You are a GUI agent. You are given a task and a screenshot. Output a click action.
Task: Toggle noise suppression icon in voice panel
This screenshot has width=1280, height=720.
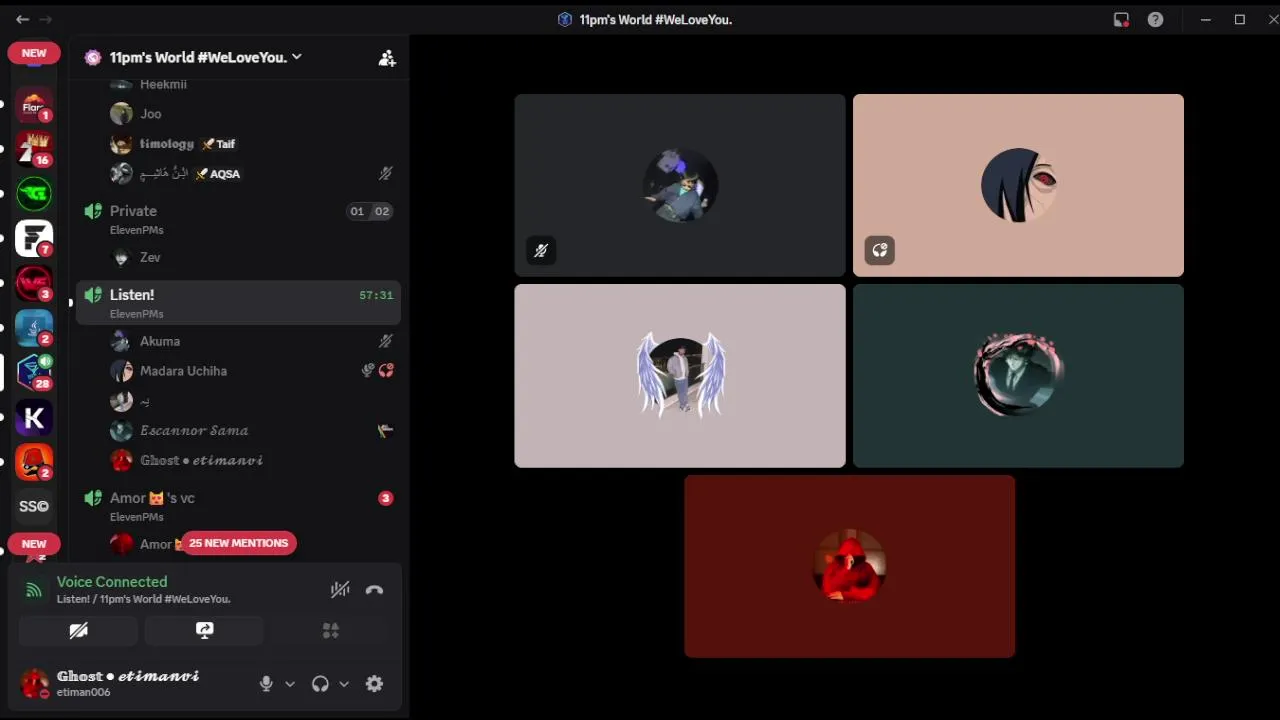click(340, 590)
